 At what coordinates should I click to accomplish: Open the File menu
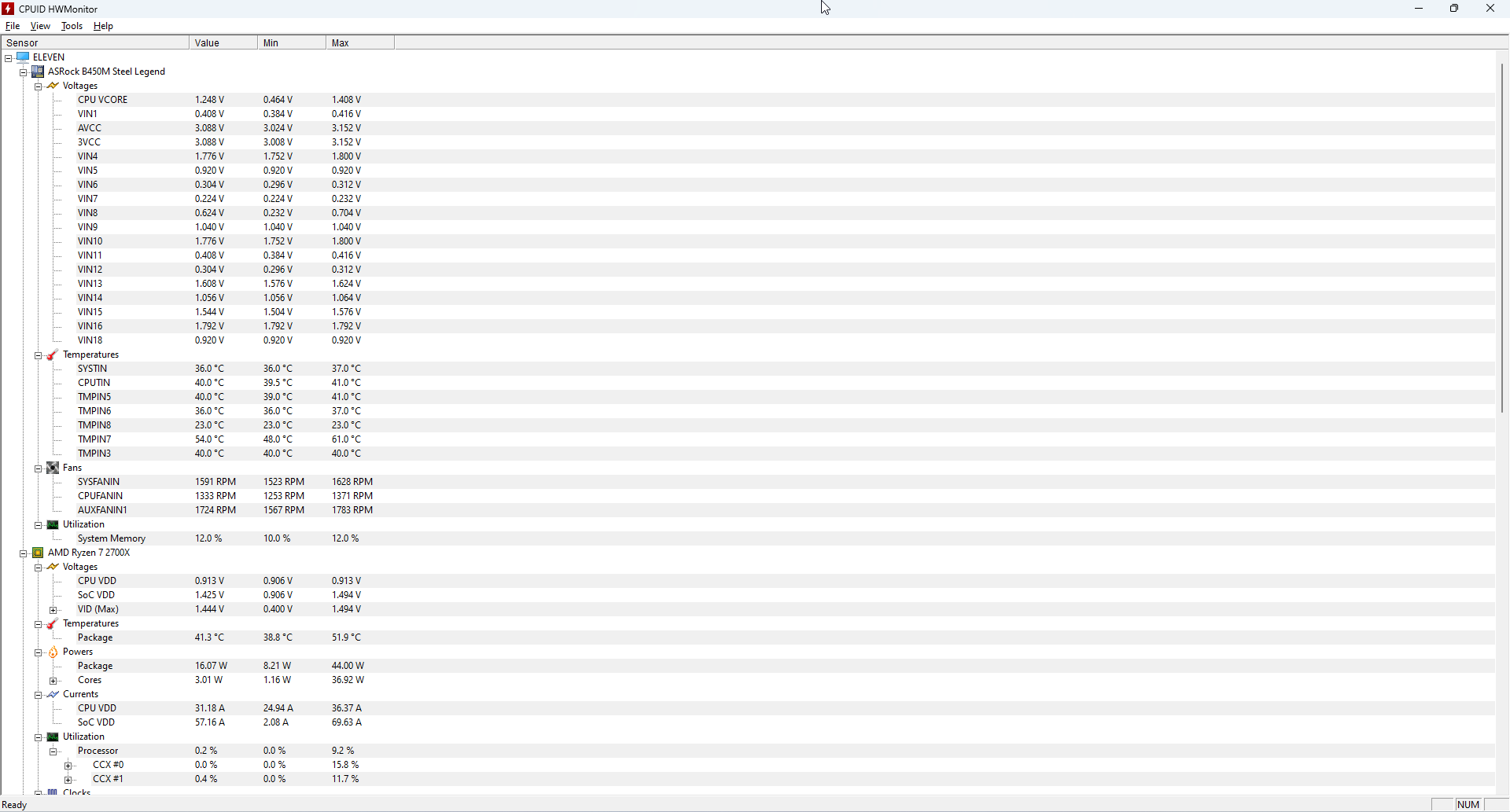click(x=13, y=26)
